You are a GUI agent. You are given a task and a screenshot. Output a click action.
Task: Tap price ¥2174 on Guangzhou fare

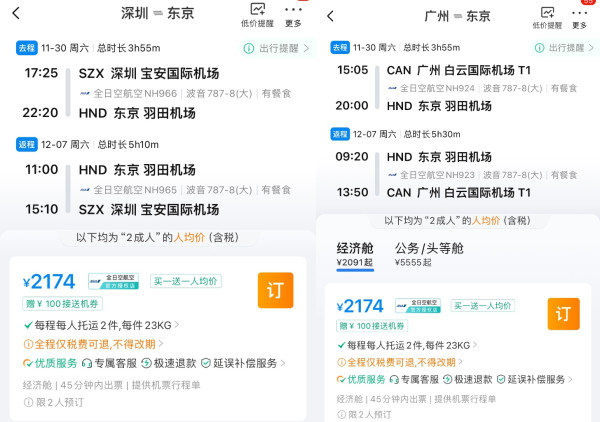(360, 306)
